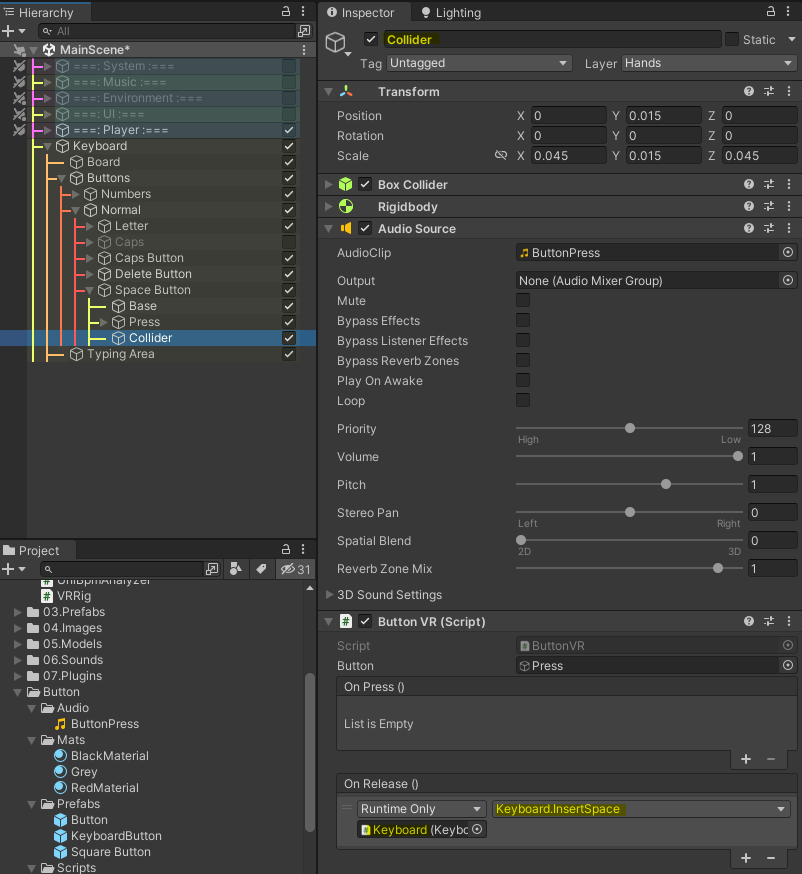Enable the Loop checkbox
This screenshot has height=874, width=802.
(x=523, y=401)
